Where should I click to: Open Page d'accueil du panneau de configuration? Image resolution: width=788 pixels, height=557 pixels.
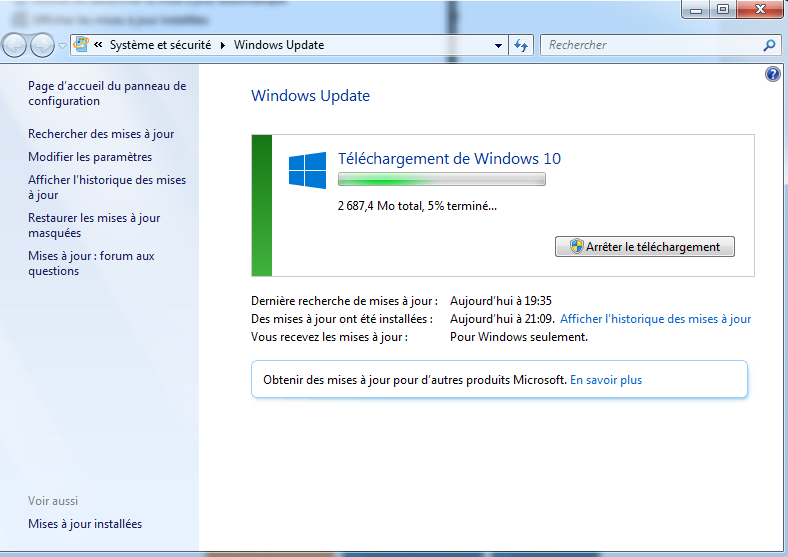pos(107,94)
